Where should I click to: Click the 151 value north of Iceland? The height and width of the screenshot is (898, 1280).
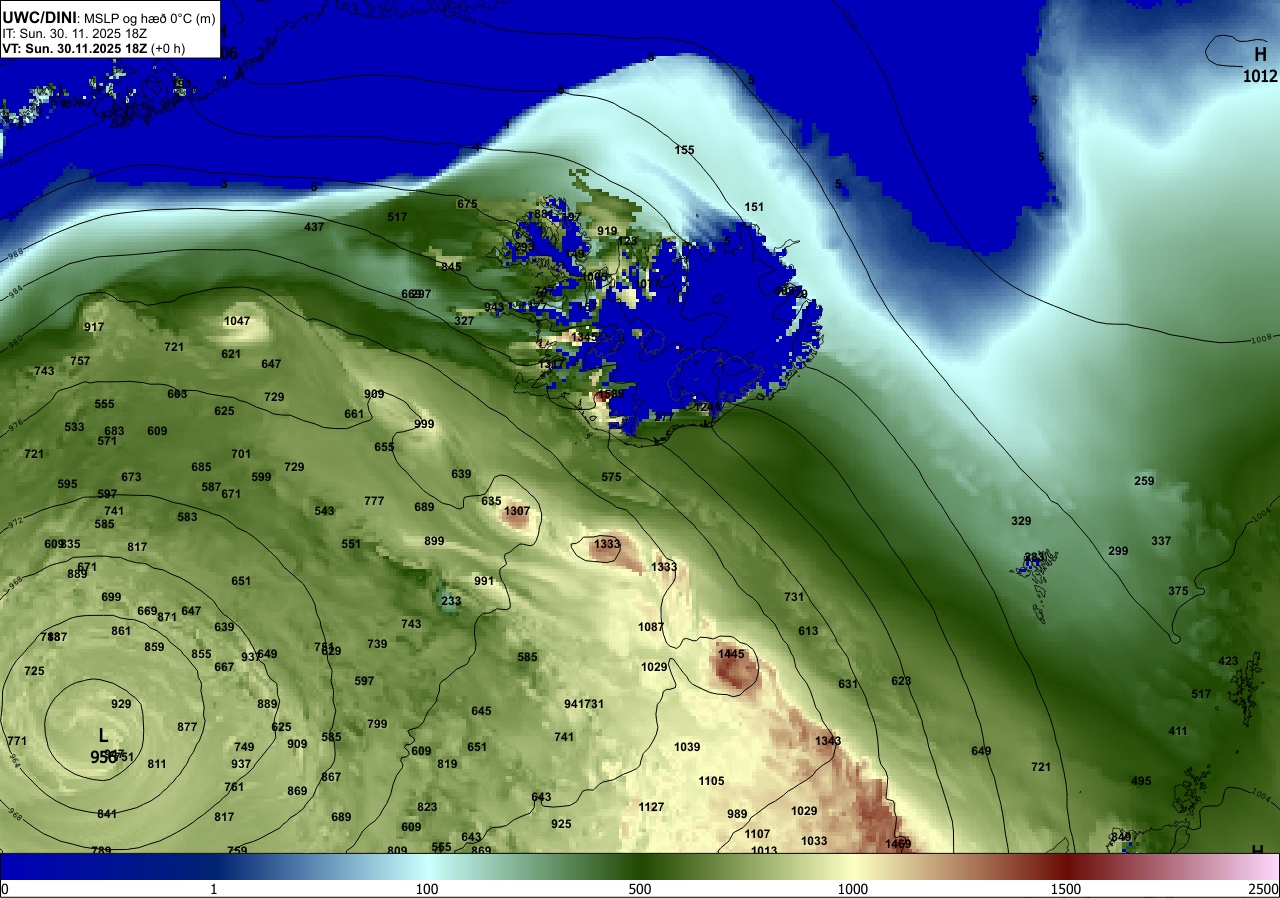coord(754,207)
